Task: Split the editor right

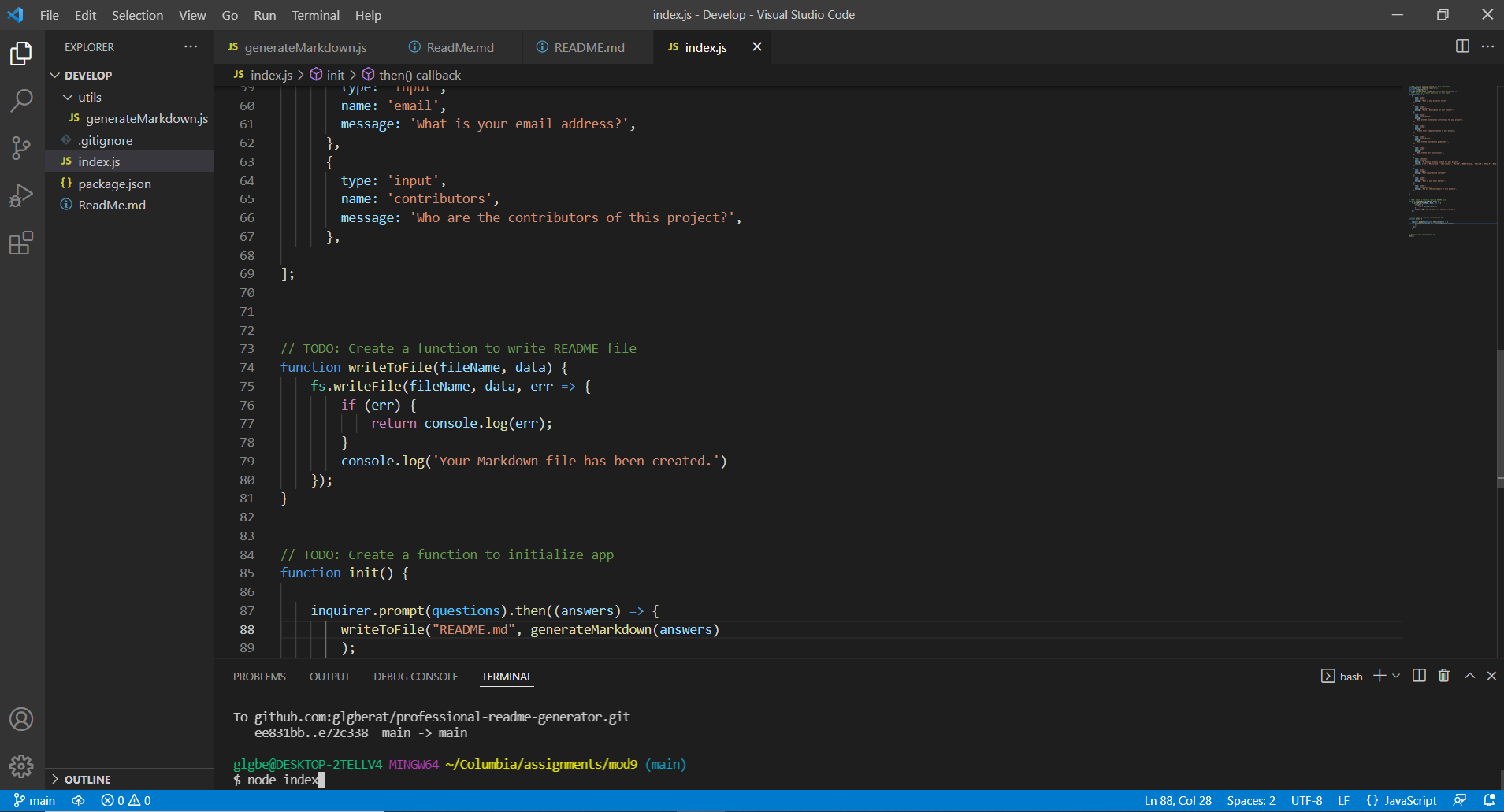Action: pyautogui.click(x=1462, y=46)
